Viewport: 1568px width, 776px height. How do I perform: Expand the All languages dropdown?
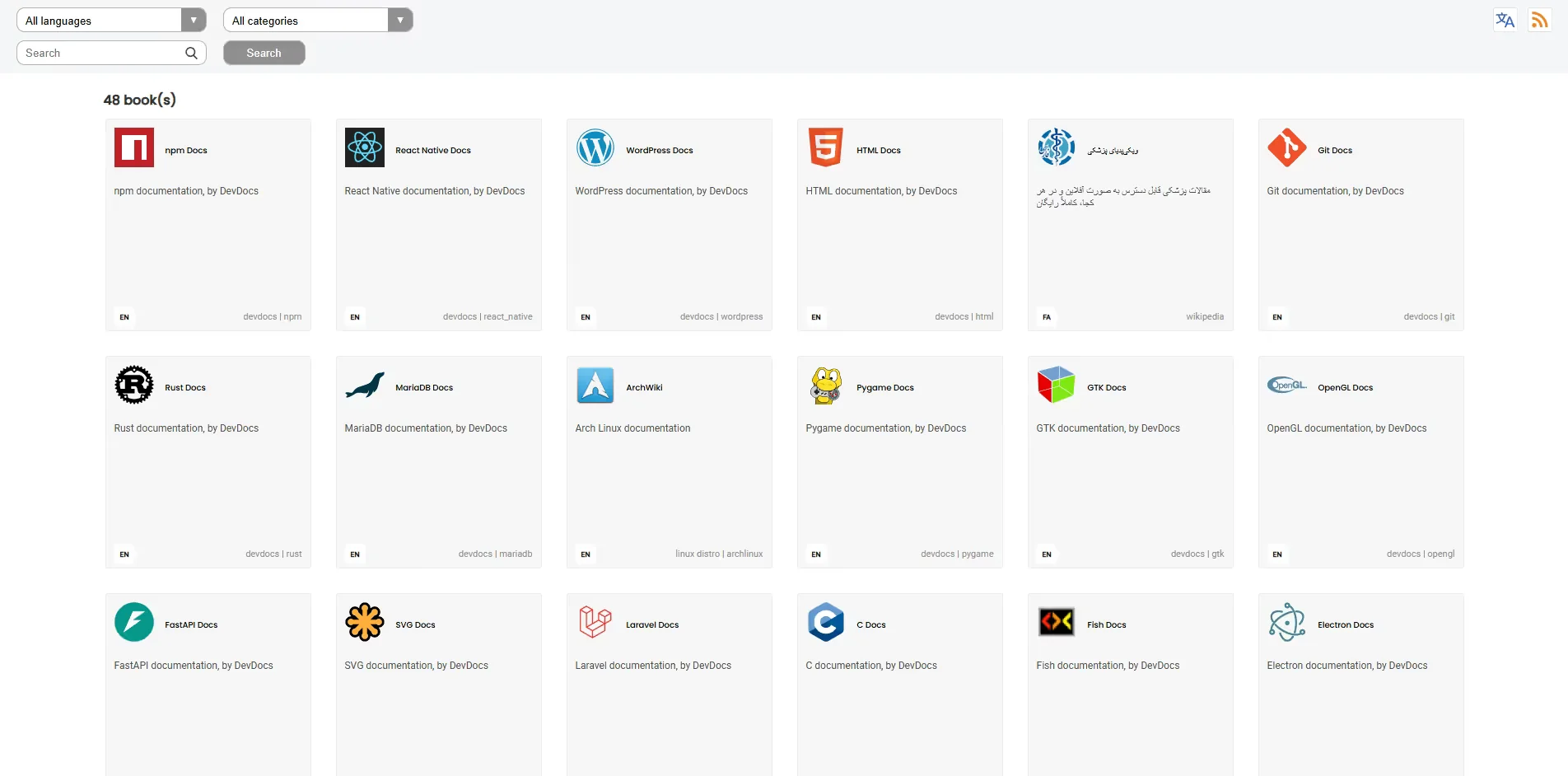(x=111, y=21)
